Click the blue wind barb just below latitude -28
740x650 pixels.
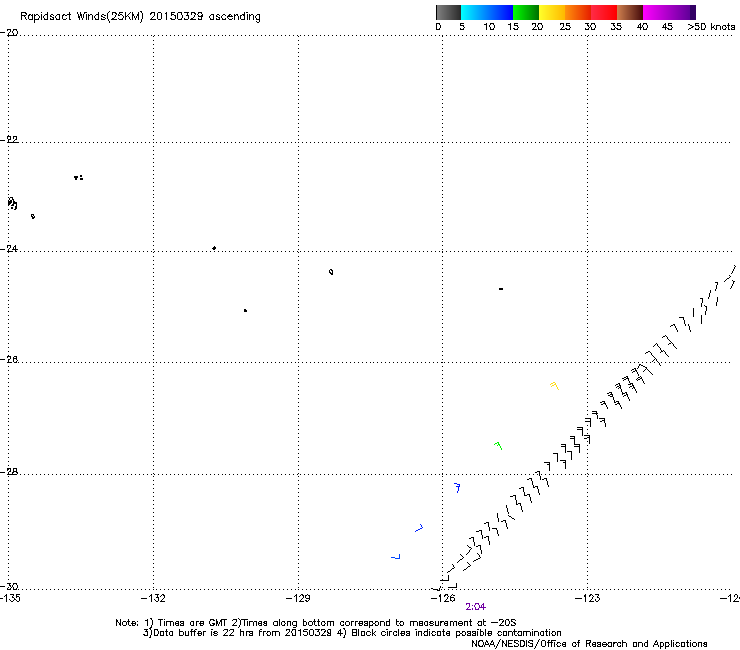[457, 488]
